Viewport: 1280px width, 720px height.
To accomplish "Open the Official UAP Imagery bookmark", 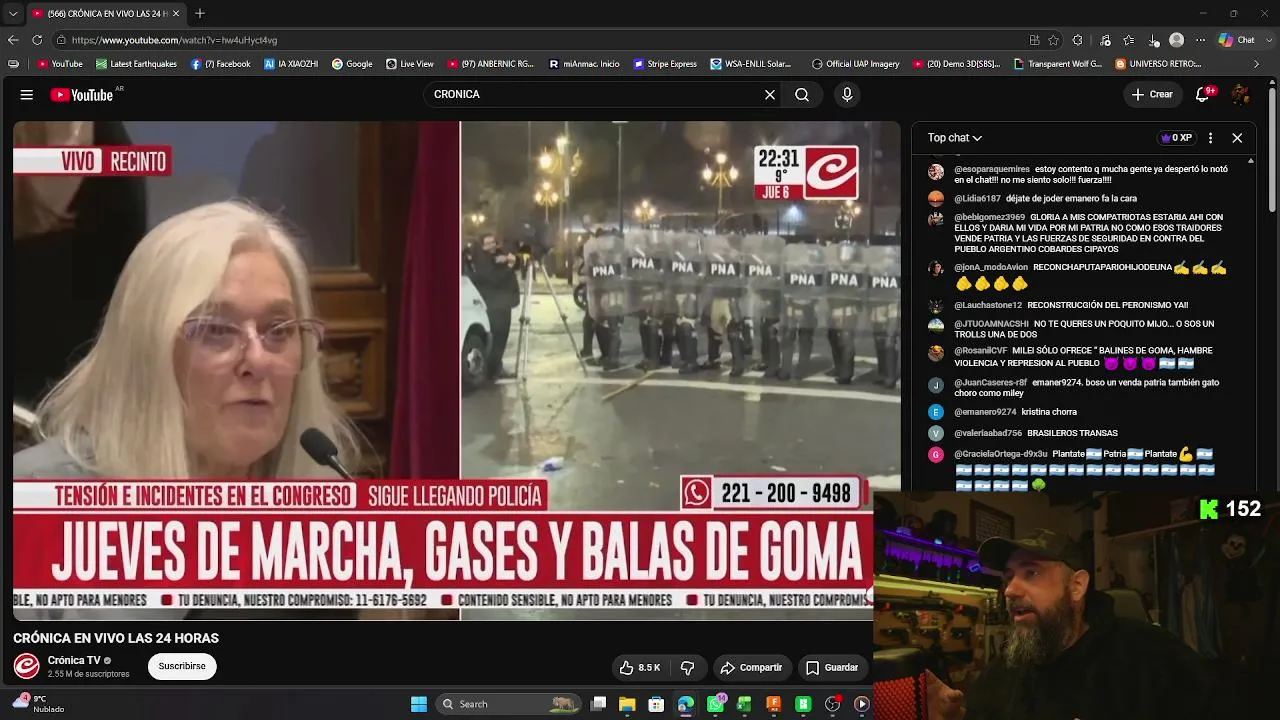I will (856, 64).
